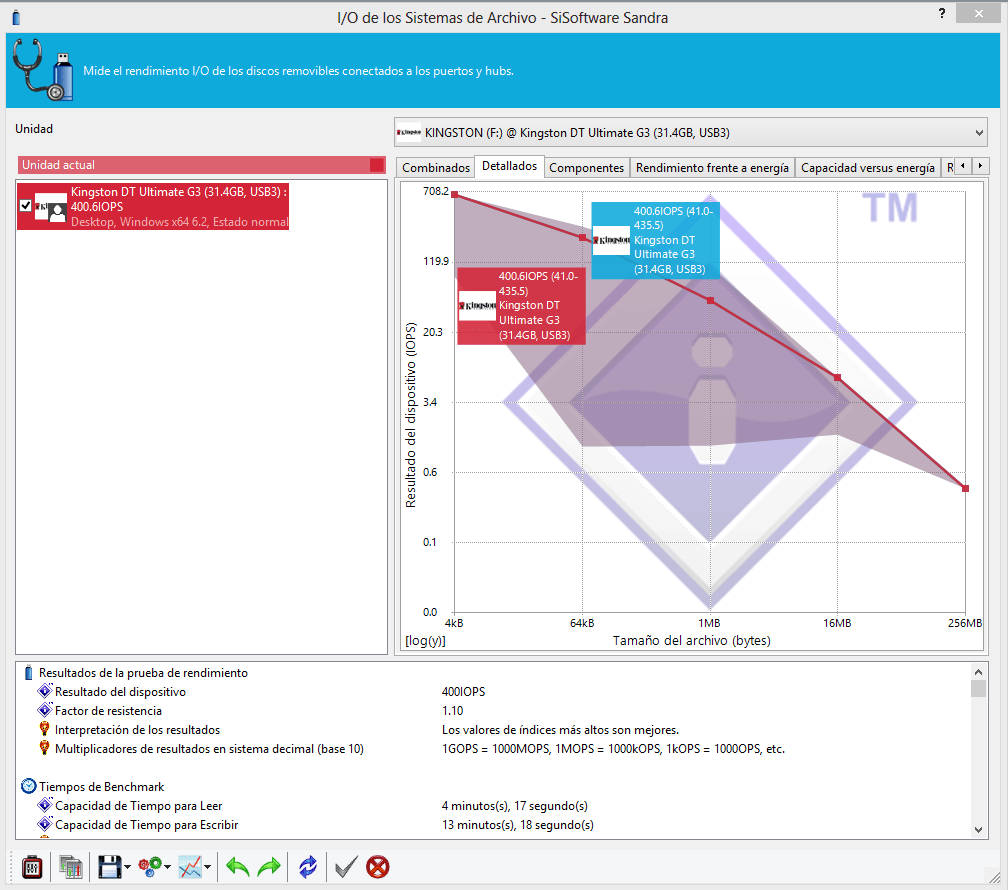Open the Rendimiento frente a energía tab
This screenshot has width=1008, height=890.
click(712, 168)
